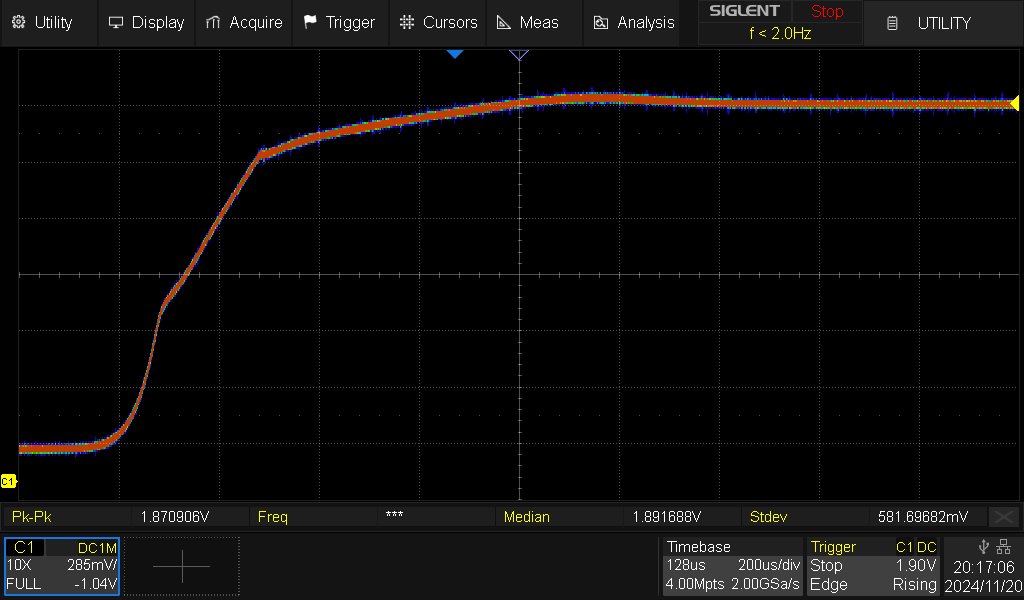The width and height of the screenshot is (1024, 600).
Task: Open the Analysis menu
Action: point(633,22)
